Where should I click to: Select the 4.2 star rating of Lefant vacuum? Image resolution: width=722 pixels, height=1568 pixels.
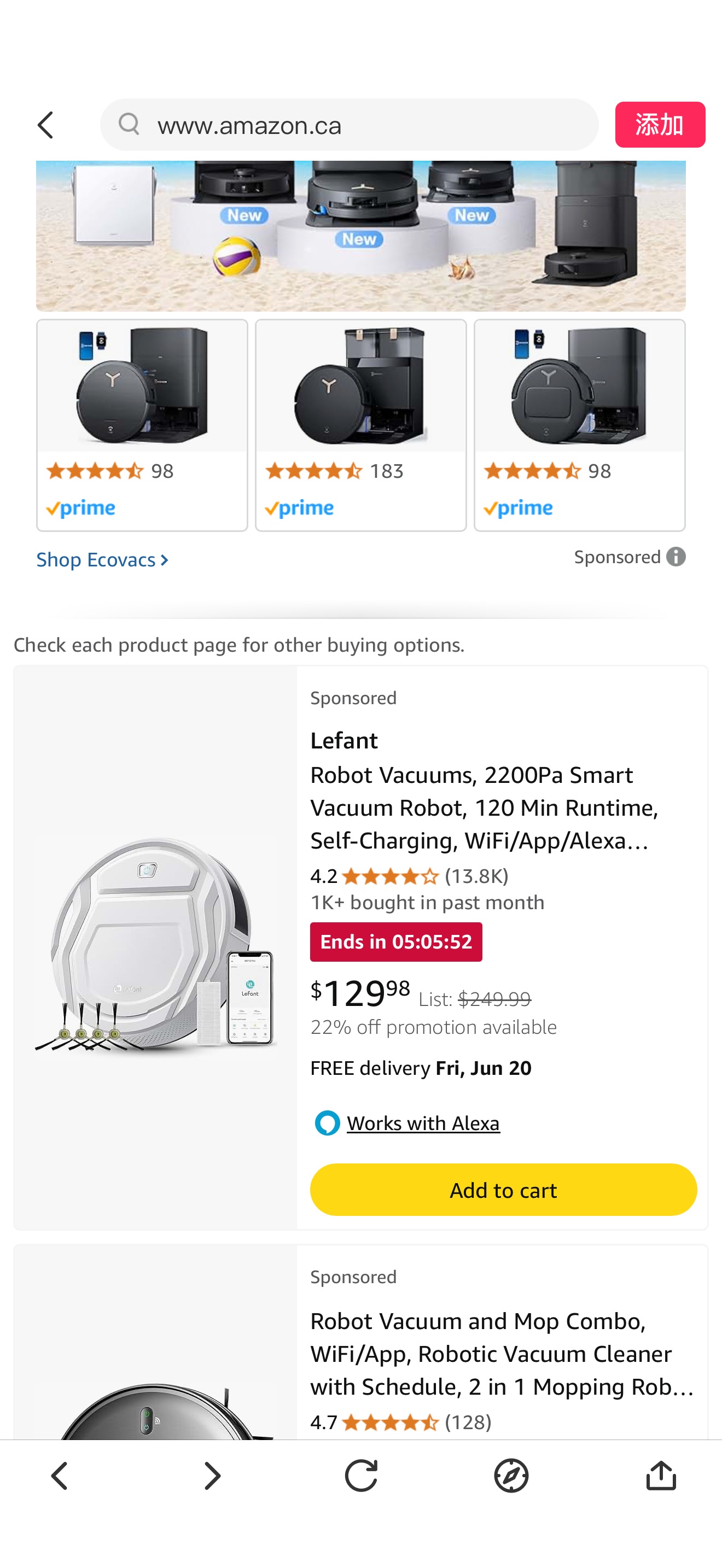(x=389, y=876)
